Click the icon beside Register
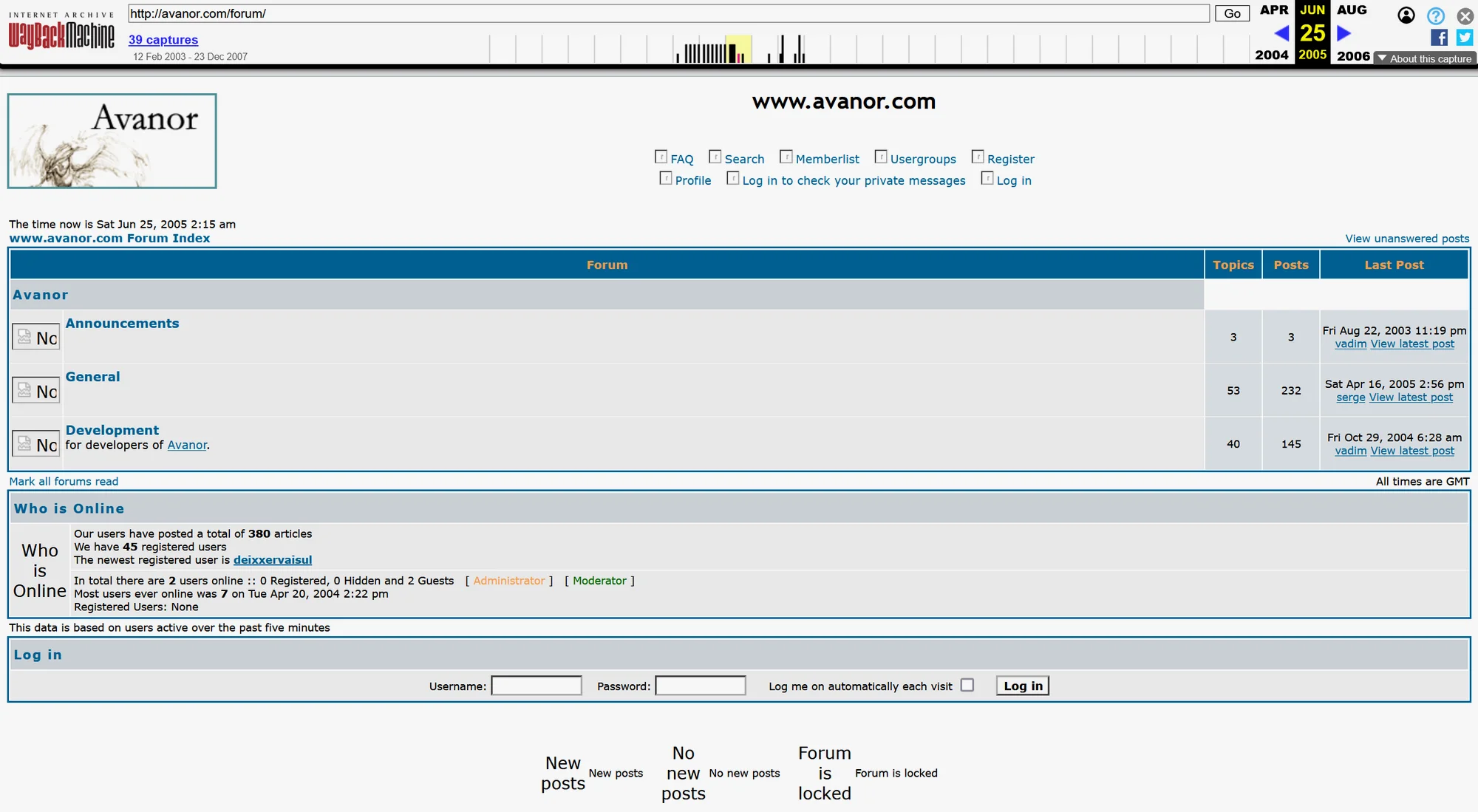The height and width of the screenshot is (812, 1478). [x=977, y=157]
